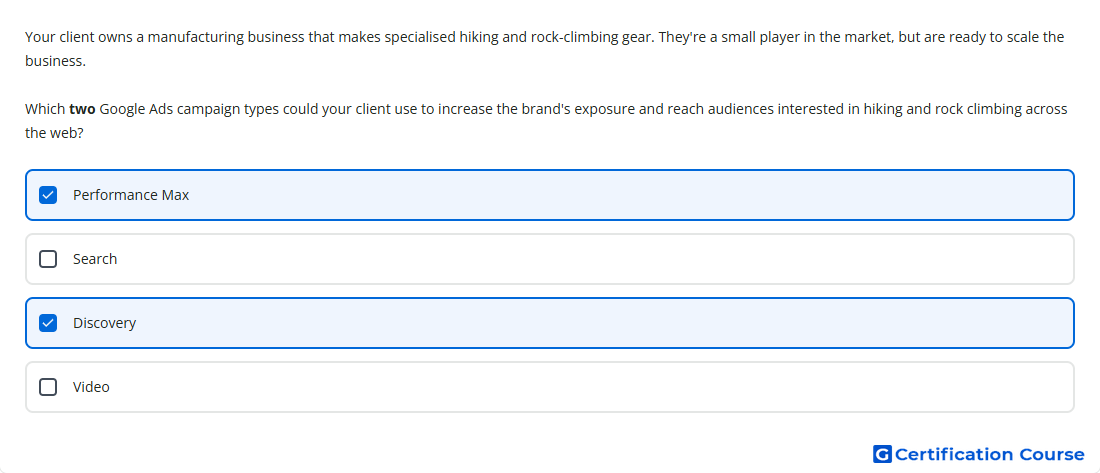Click the 'Which two Google Ads' question

point(546,121)
